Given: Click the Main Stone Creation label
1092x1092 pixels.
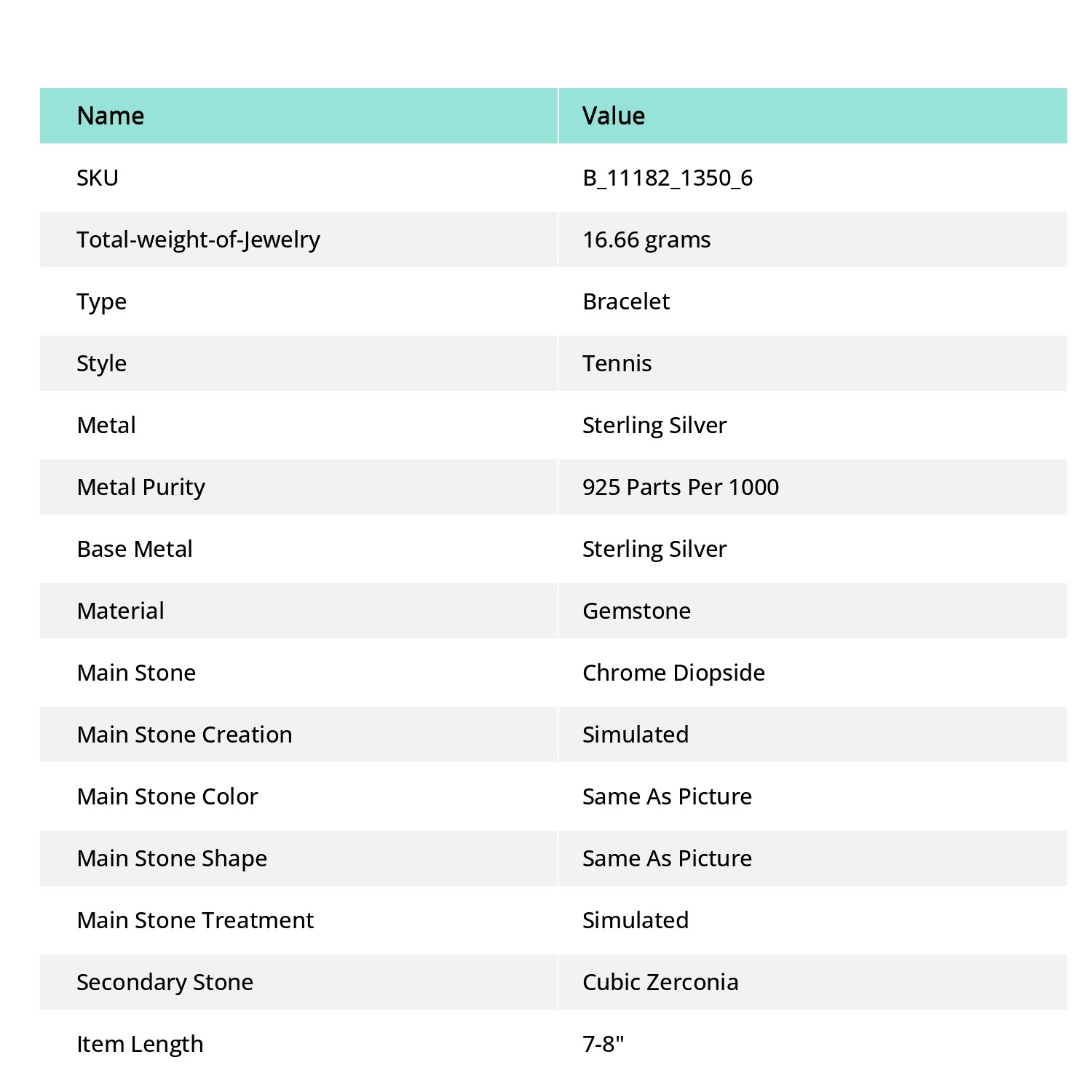Looking at the screenshot, I should 185,735.
